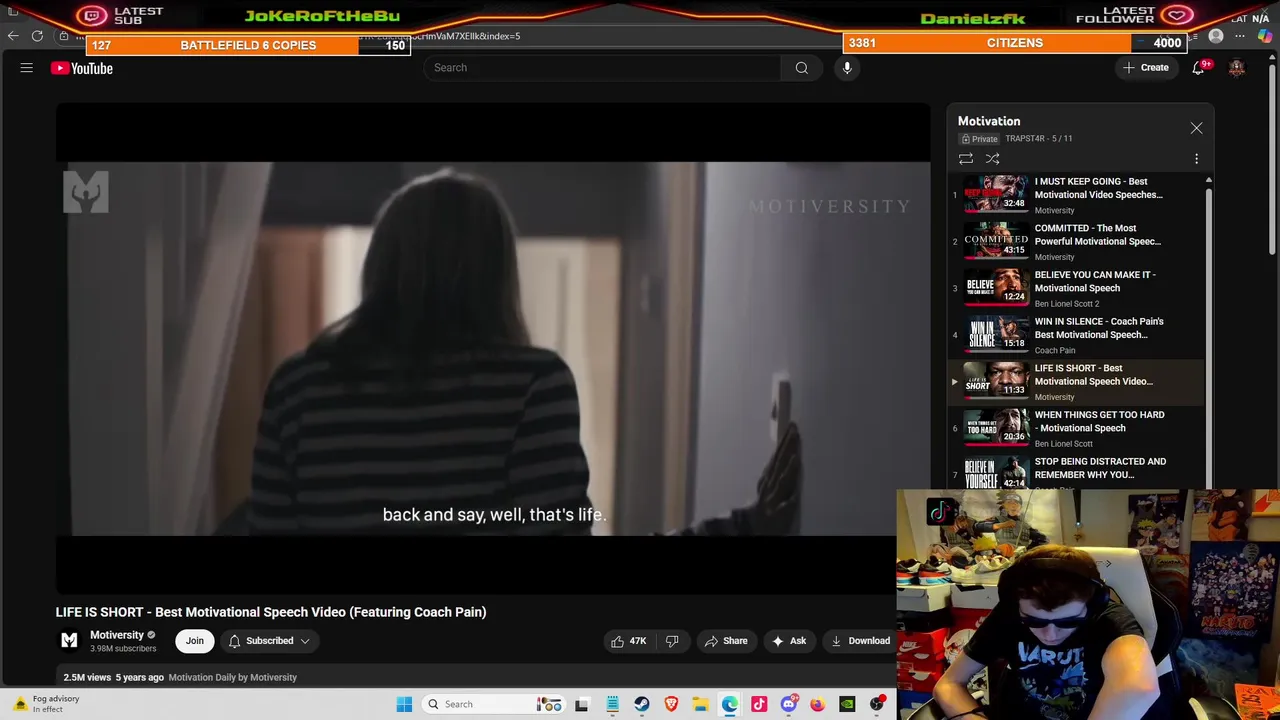Select current LIFE IS SHORT playlist entry
Image resolution: width=1280 pixels, height=720 pixels.
tap(1076, 381)
